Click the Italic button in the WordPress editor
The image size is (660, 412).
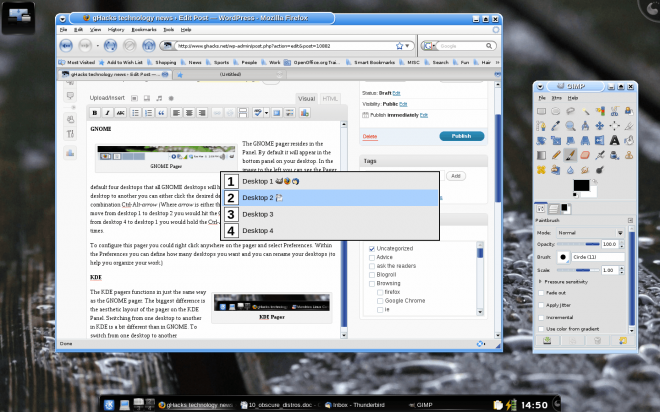108,113
